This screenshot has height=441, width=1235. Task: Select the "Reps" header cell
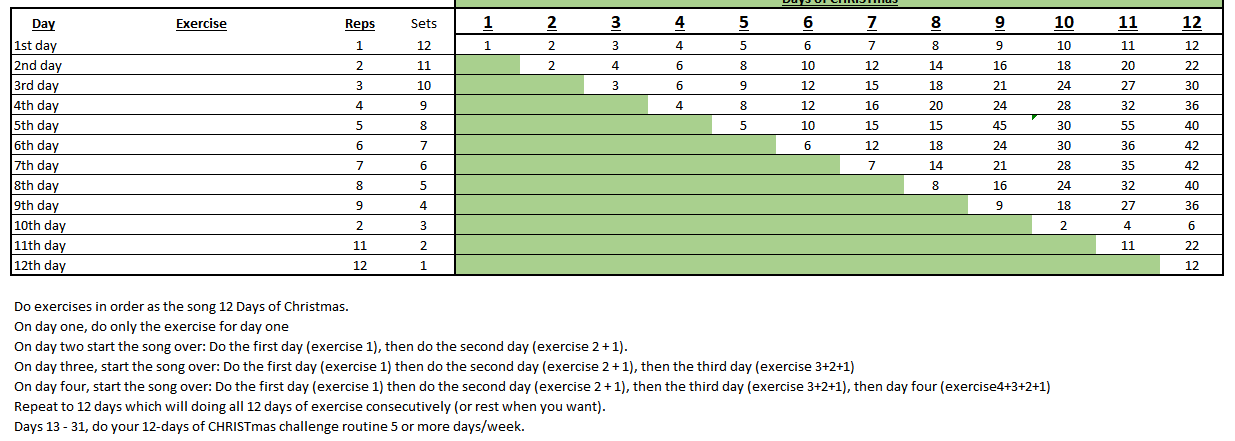pyautogui.click(x=360, y=24)
